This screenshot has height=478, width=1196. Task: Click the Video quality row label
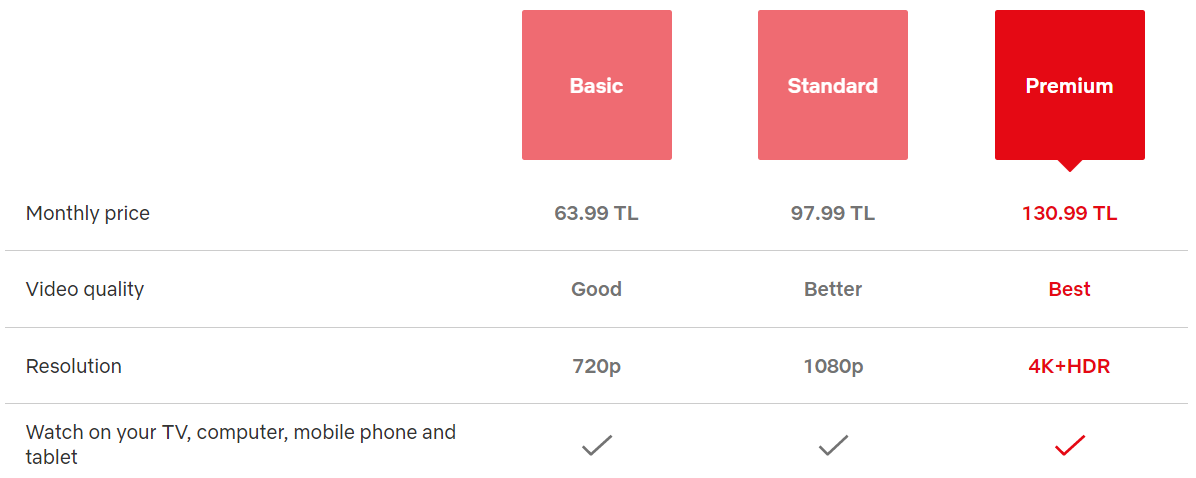click(85, 290)
